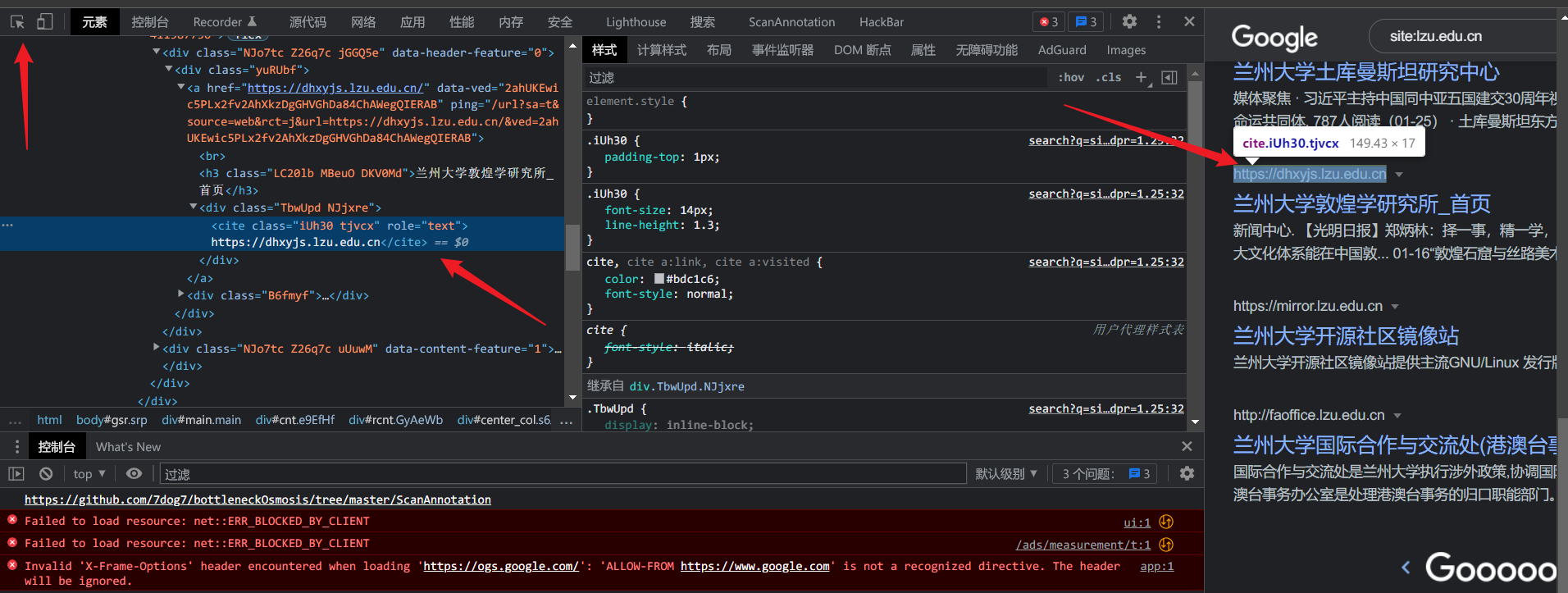
Task: Collapse the a href dhxyjs.lzu.edu.cn node
Action: coord(181,87)
